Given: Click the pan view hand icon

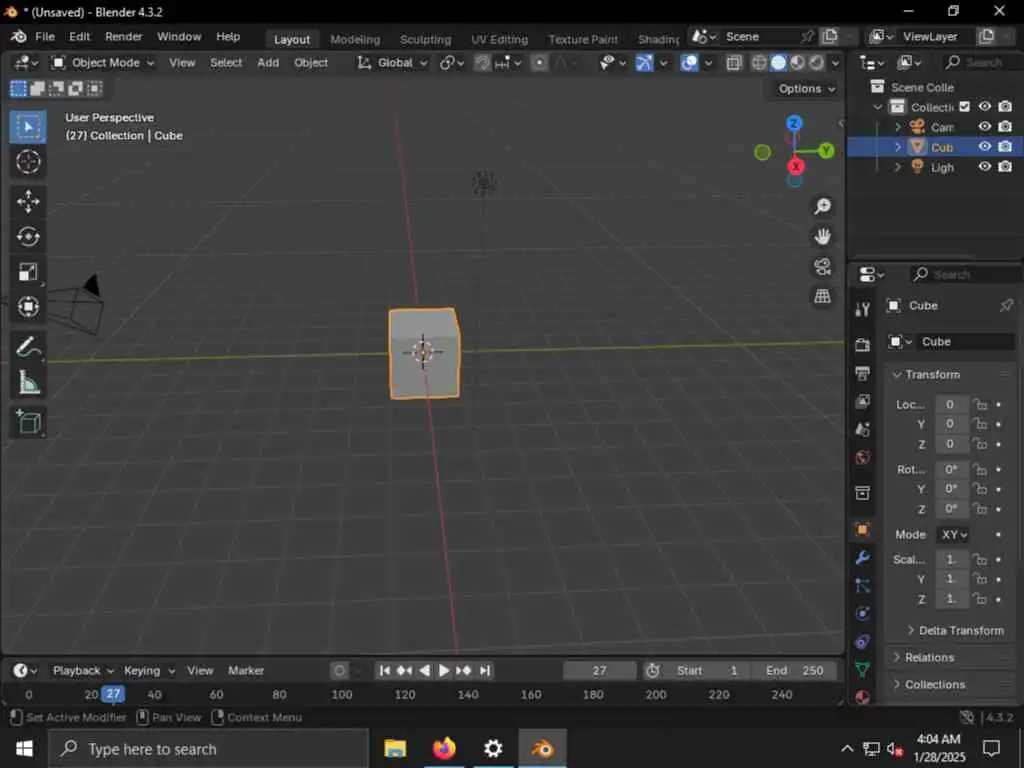Looking at the screenshot, I should (822, 236).
